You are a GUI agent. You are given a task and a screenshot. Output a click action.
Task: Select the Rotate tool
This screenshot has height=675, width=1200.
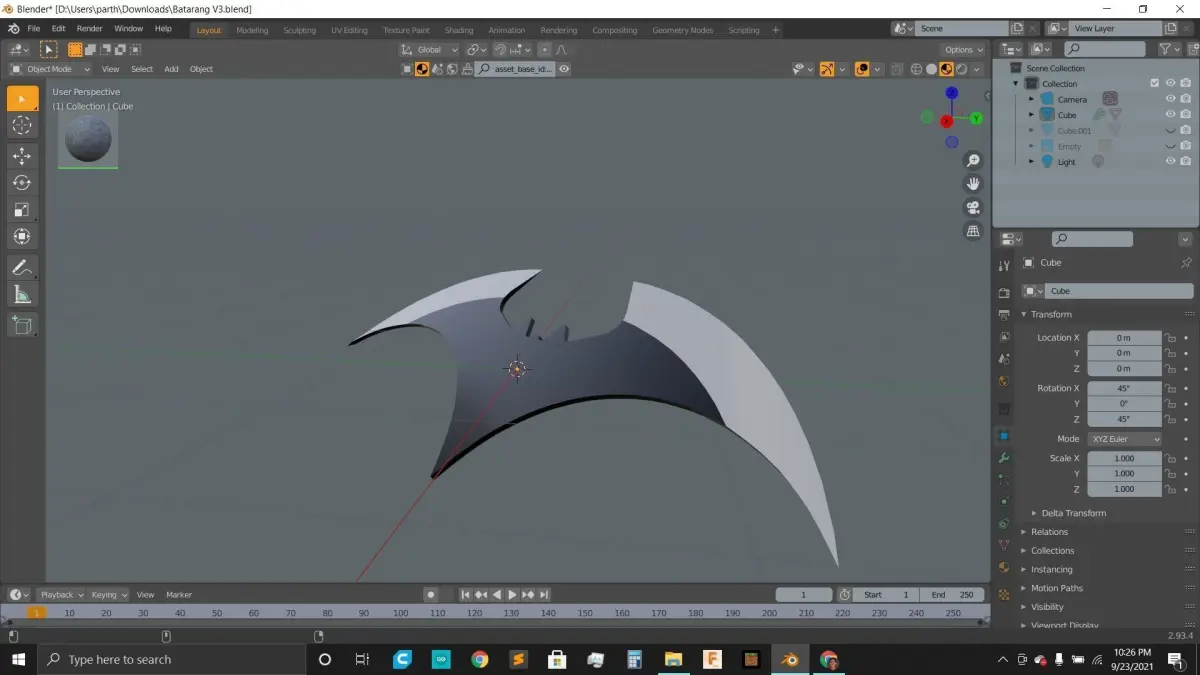(x=22, y=183)
